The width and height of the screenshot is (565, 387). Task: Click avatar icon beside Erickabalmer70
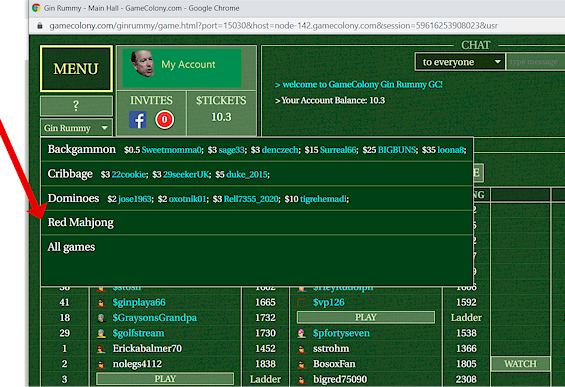point(101,349)
